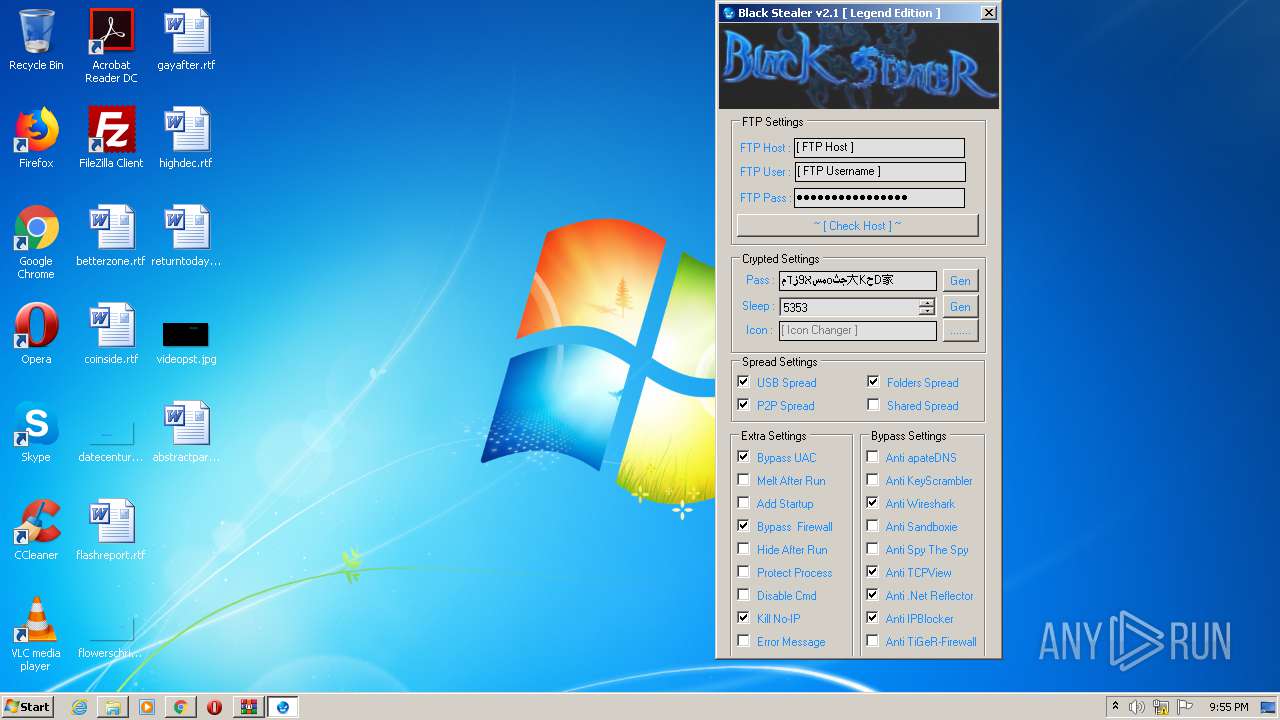Screen dimensions: 1280x720
Task: Click the Sleep value spinner arrows
Action: [927, 307]
